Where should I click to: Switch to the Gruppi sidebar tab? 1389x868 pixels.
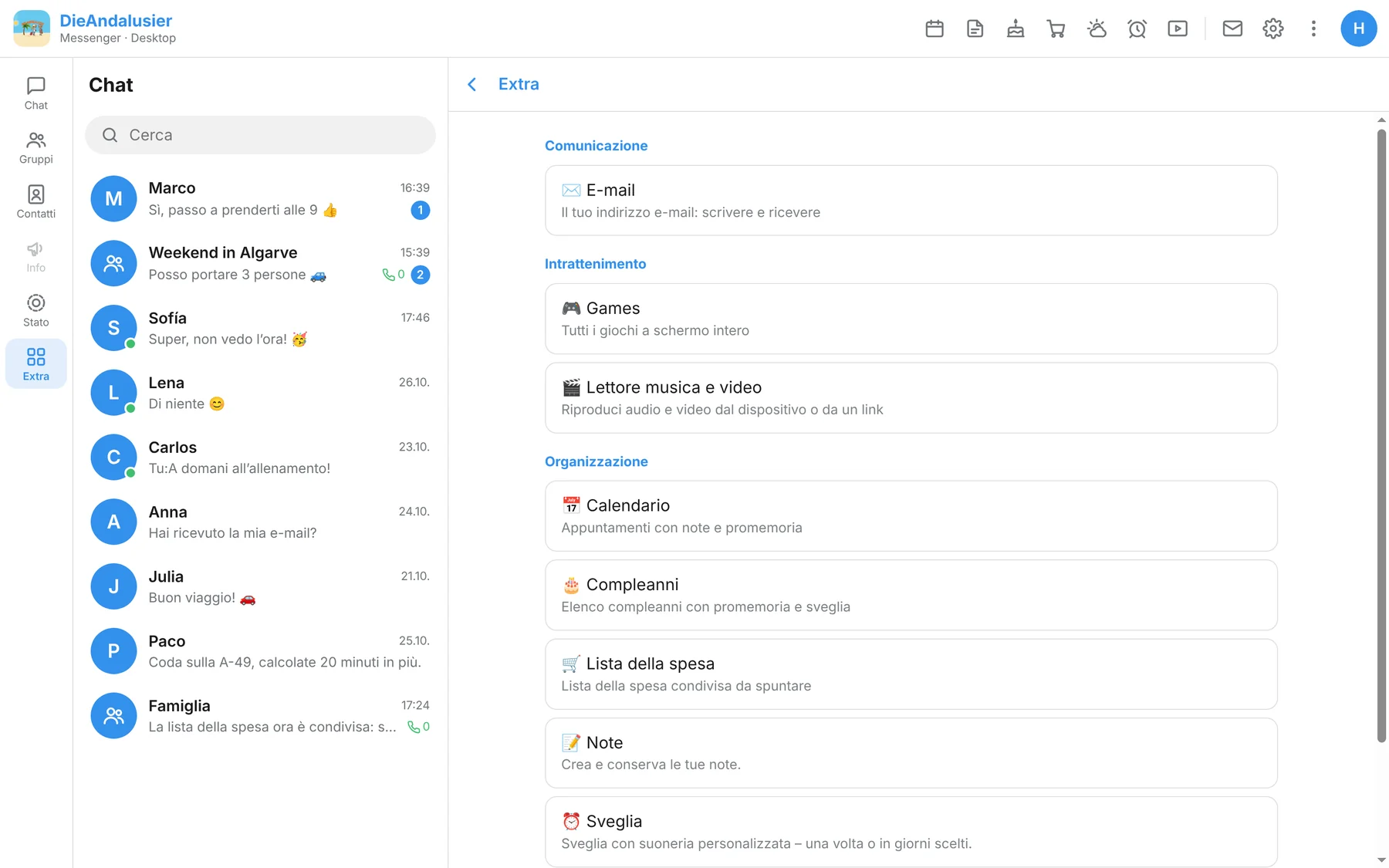pyautogui.click(x=36, y=147)
